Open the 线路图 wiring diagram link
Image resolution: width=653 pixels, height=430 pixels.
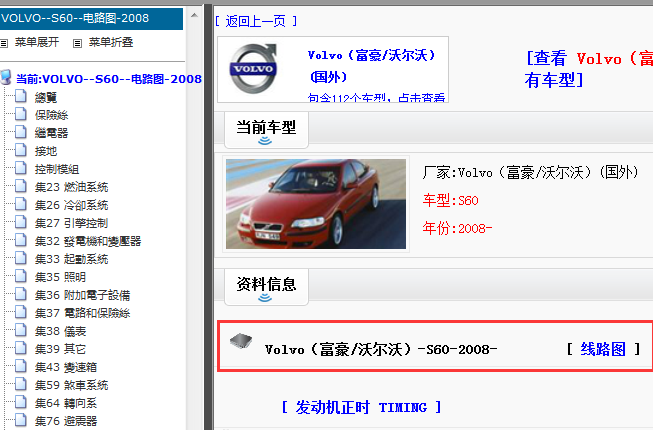point(603,349)
